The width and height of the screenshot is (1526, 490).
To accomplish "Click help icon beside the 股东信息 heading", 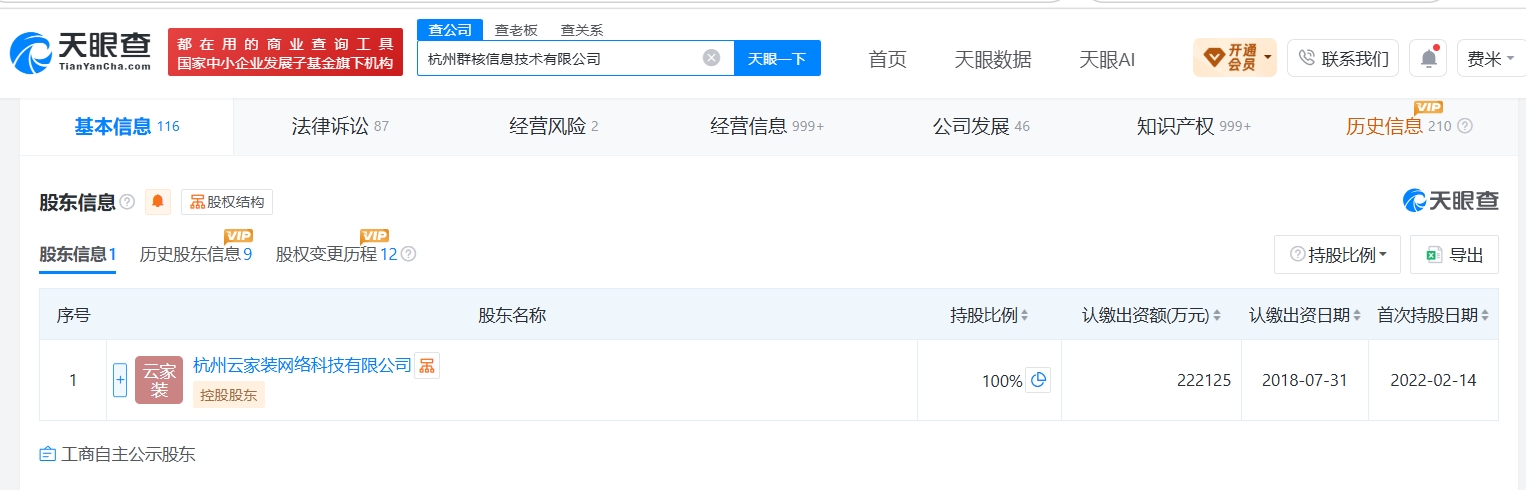I will [x=127, y=202].
